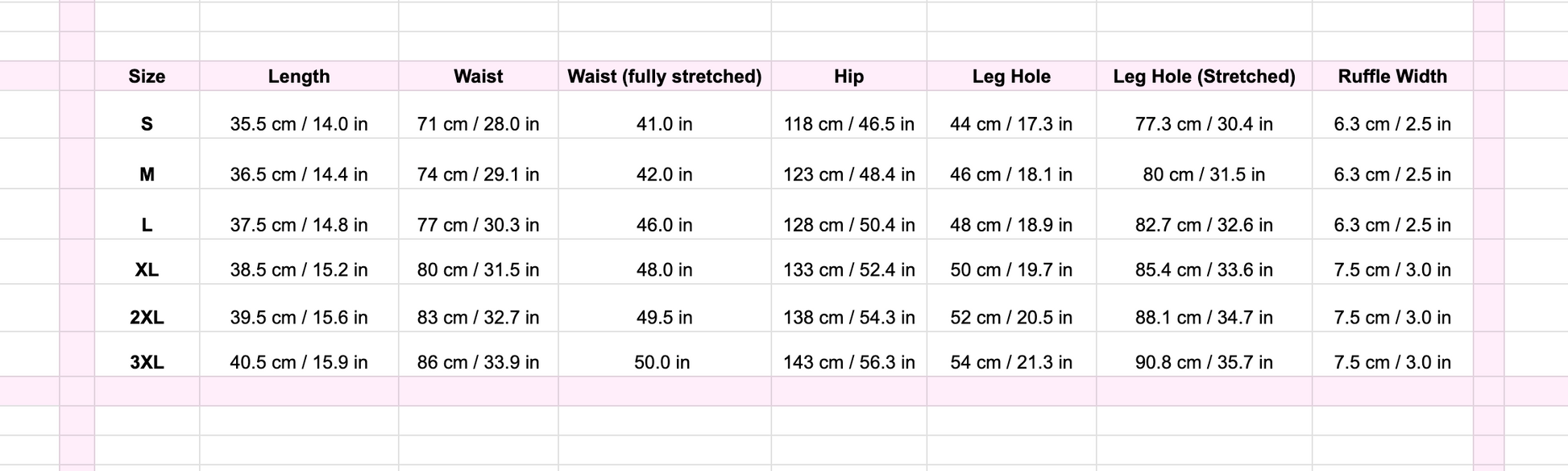Select the 52 cm / 20.5 in cell
Image resolution: width=1568 pixels, height=471 pixels.
click(x=1010, y=317)
